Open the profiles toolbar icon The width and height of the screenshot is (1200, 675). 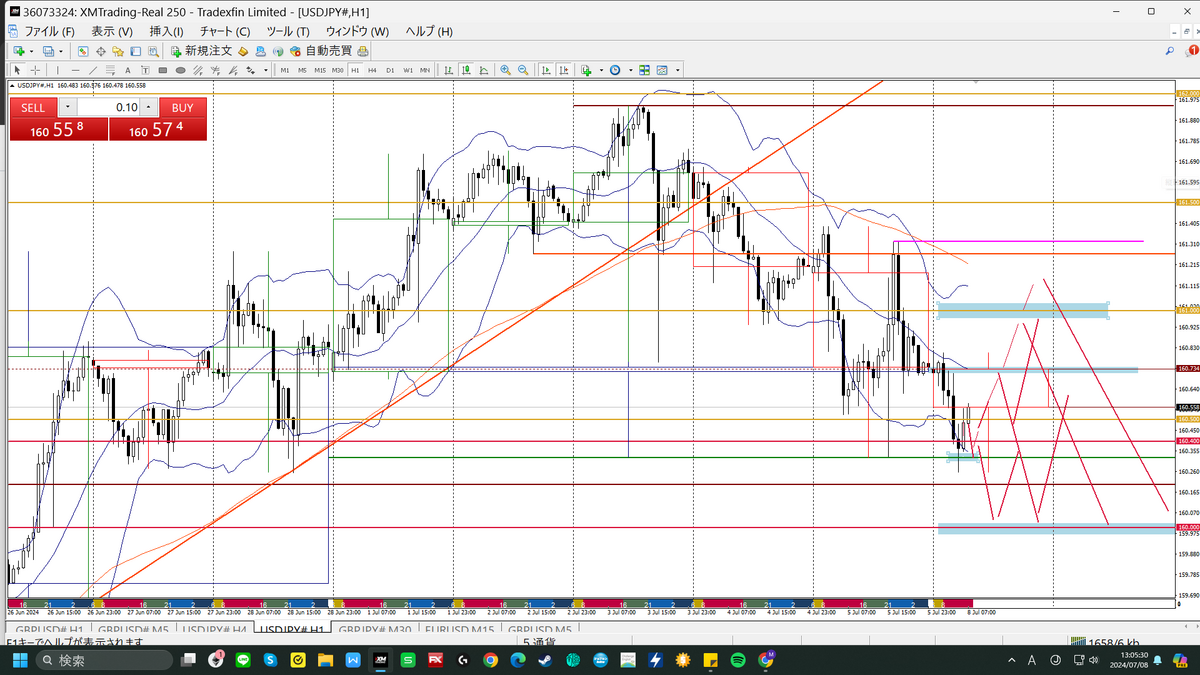click(x=48, y=51)
